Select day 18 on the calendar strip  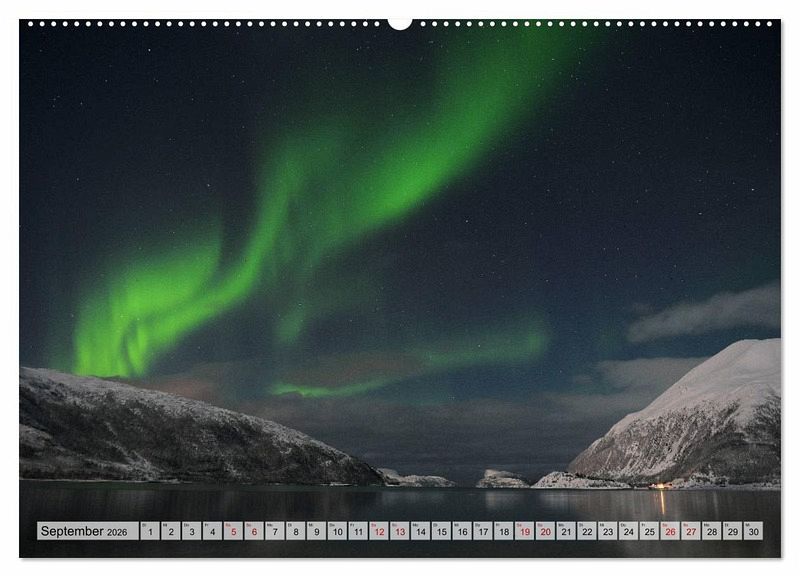click(x=504, y=531)
